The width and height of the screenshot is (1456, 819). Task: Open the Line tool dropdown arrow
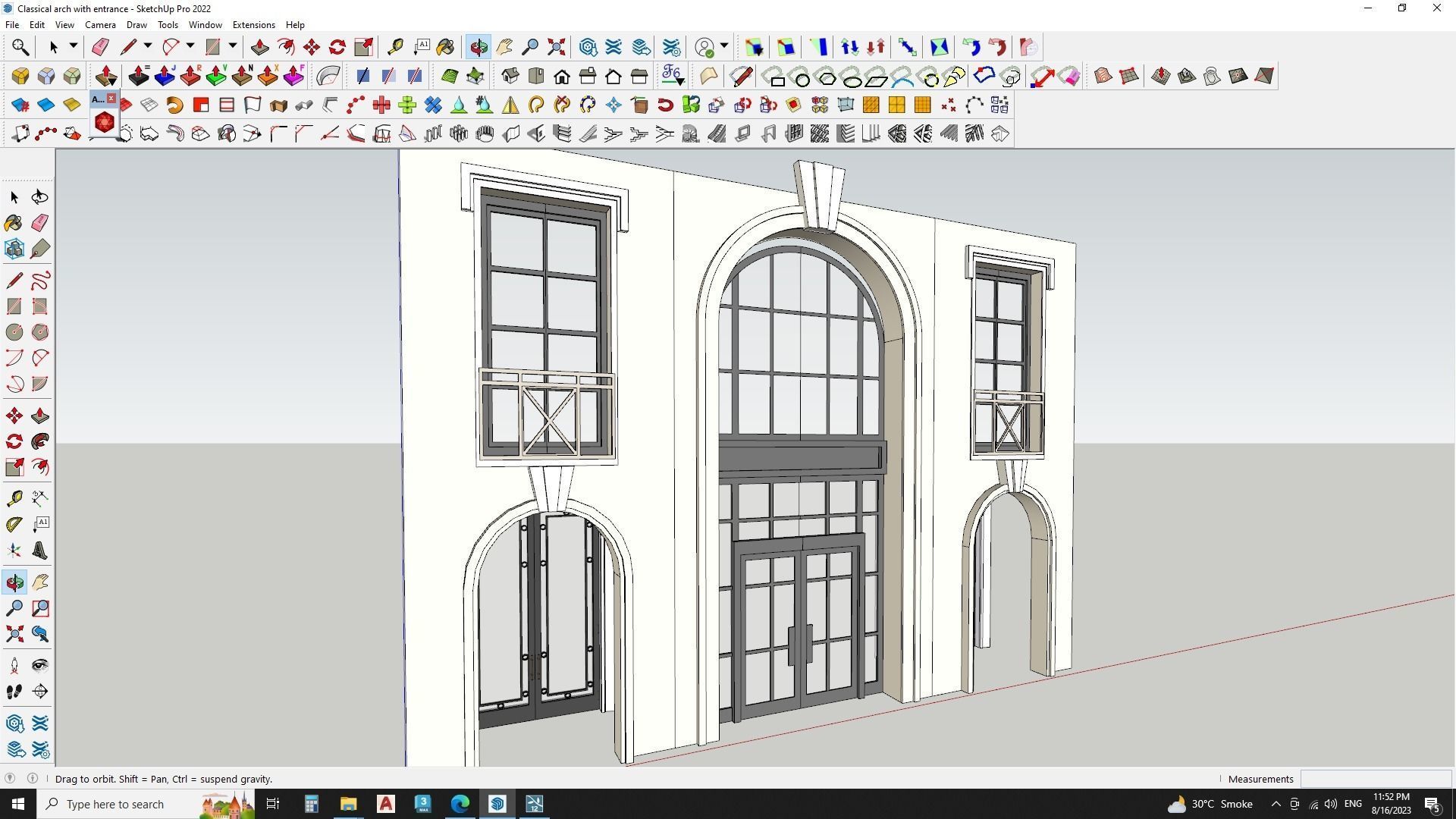tap(147, 47)
